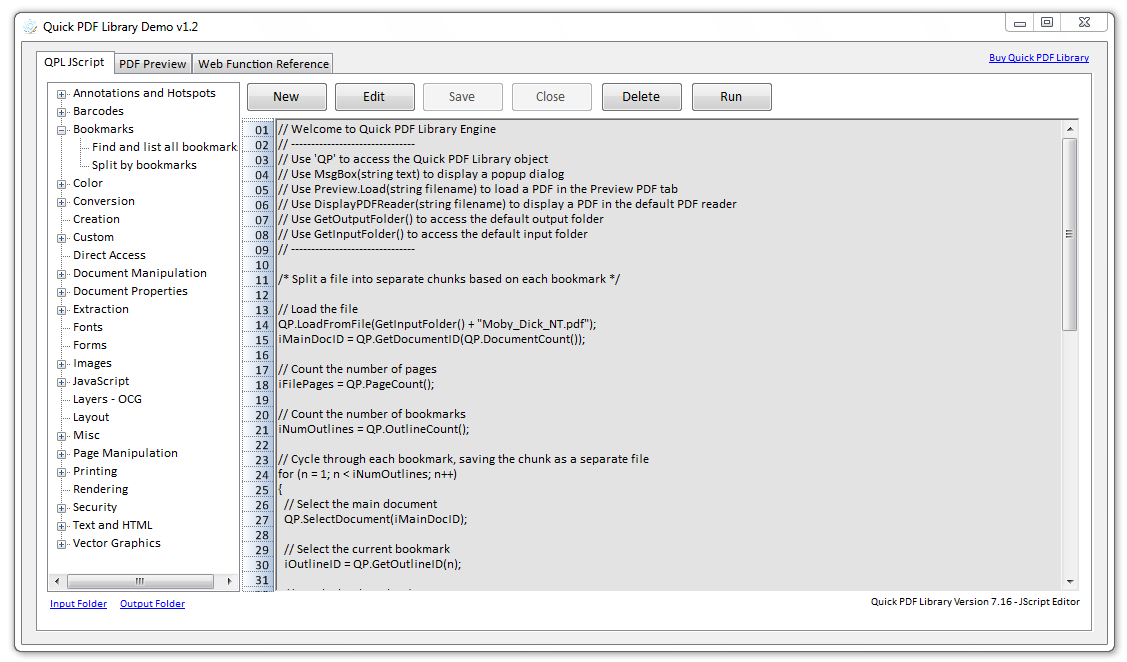The image size is (1127, 662).
Task: Open the Web Function Reference tab
Action: [263, 64]
